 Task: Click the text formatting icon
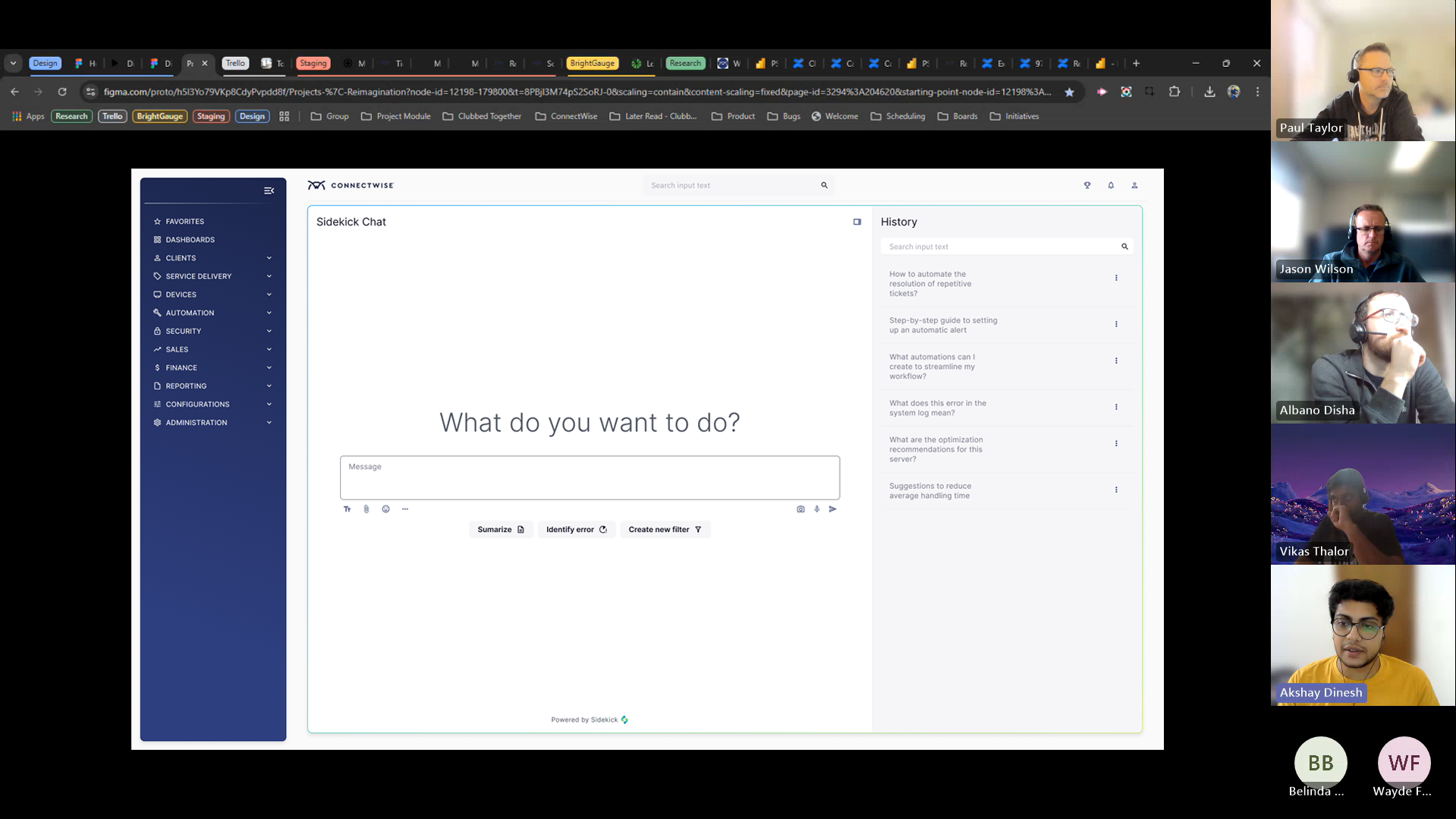(347, 509)
